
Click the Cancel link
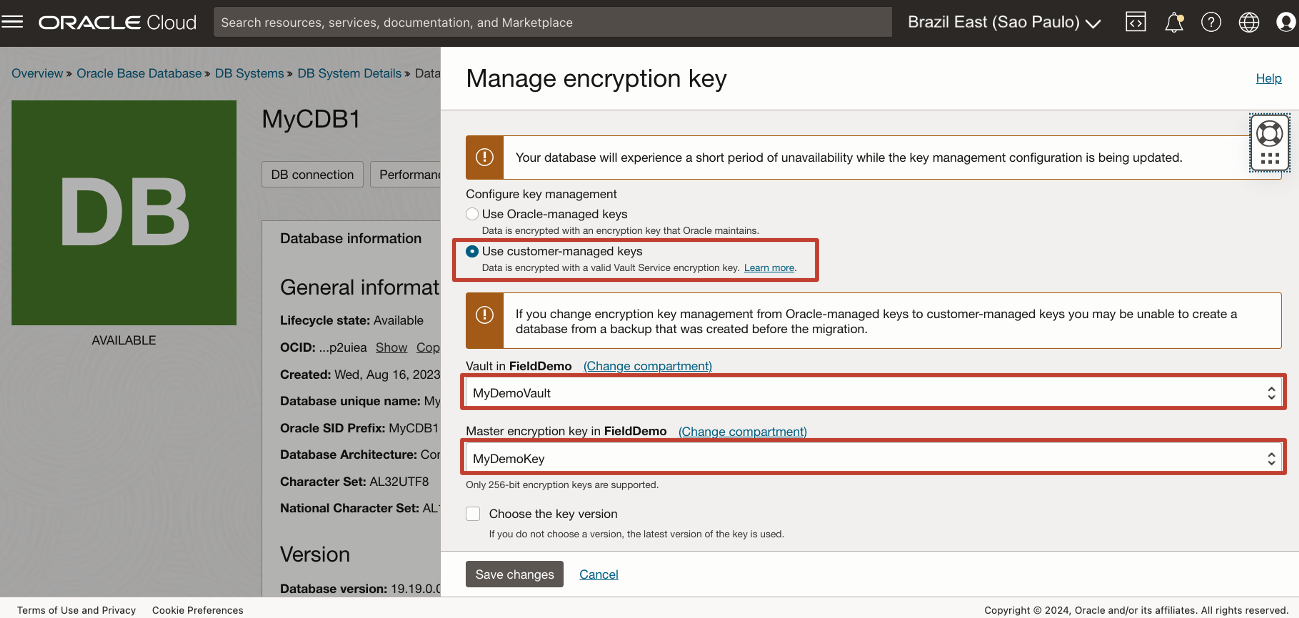[599, 574]
